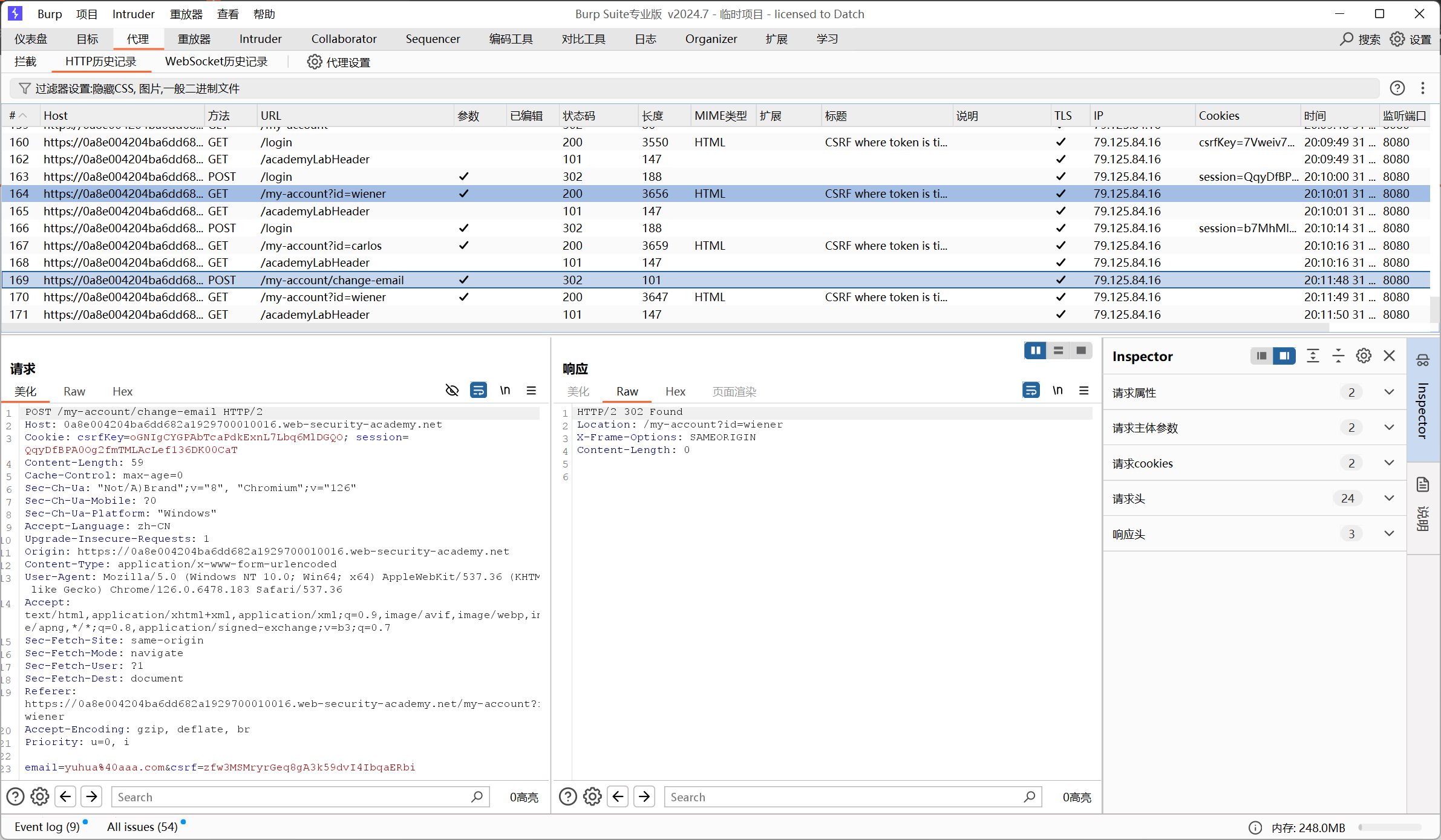This screenshot has height=840, width=1441.
Task: Toggle hide non-printable characters eye icon in request
Action: point(452,390)
